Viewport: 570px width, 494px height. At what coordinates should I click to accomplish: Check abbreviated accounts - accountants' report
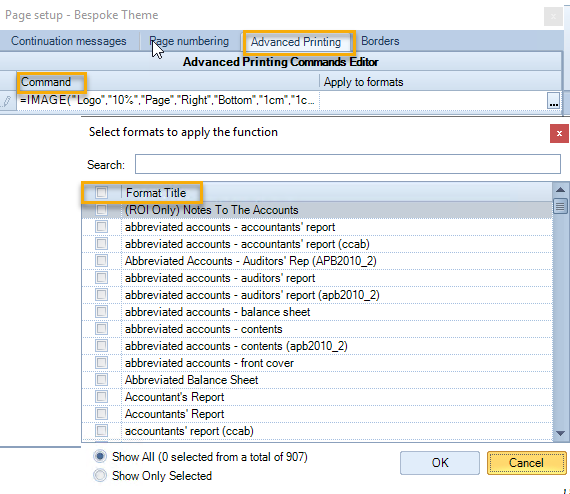101,226
